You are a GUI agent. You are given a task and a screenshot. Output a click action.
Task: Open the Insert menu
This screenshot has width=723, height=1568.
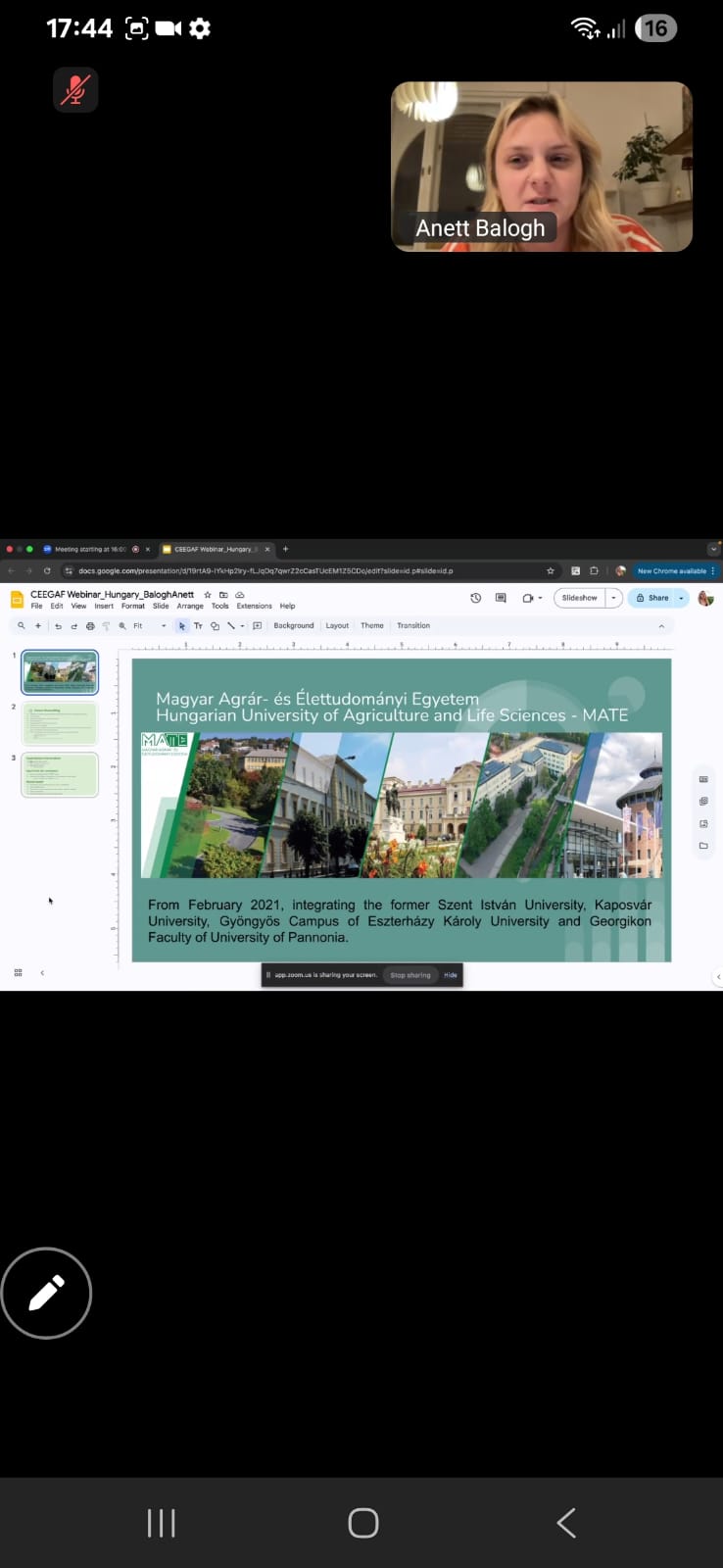click(x=104, y=607)
